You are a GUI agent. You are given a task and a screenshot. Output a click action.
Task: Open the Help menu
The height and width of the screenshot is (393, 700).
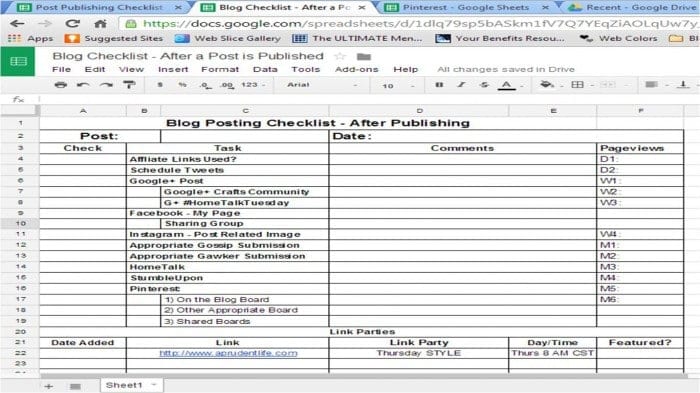click(x=406, y=69)
